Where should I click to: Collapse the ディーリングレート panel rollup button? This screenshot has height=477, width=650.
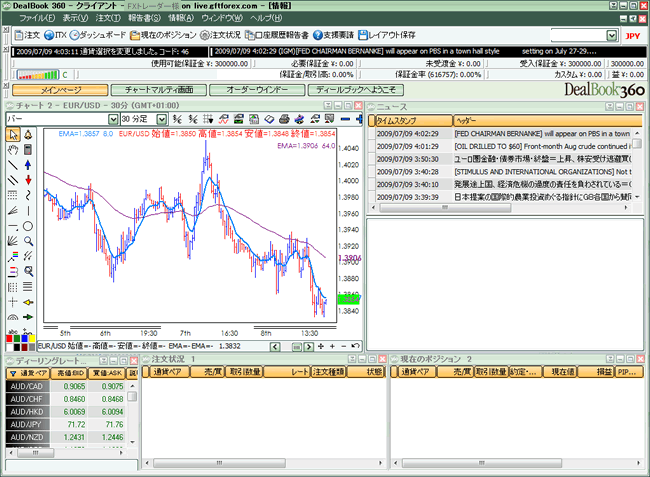point(104,361)
